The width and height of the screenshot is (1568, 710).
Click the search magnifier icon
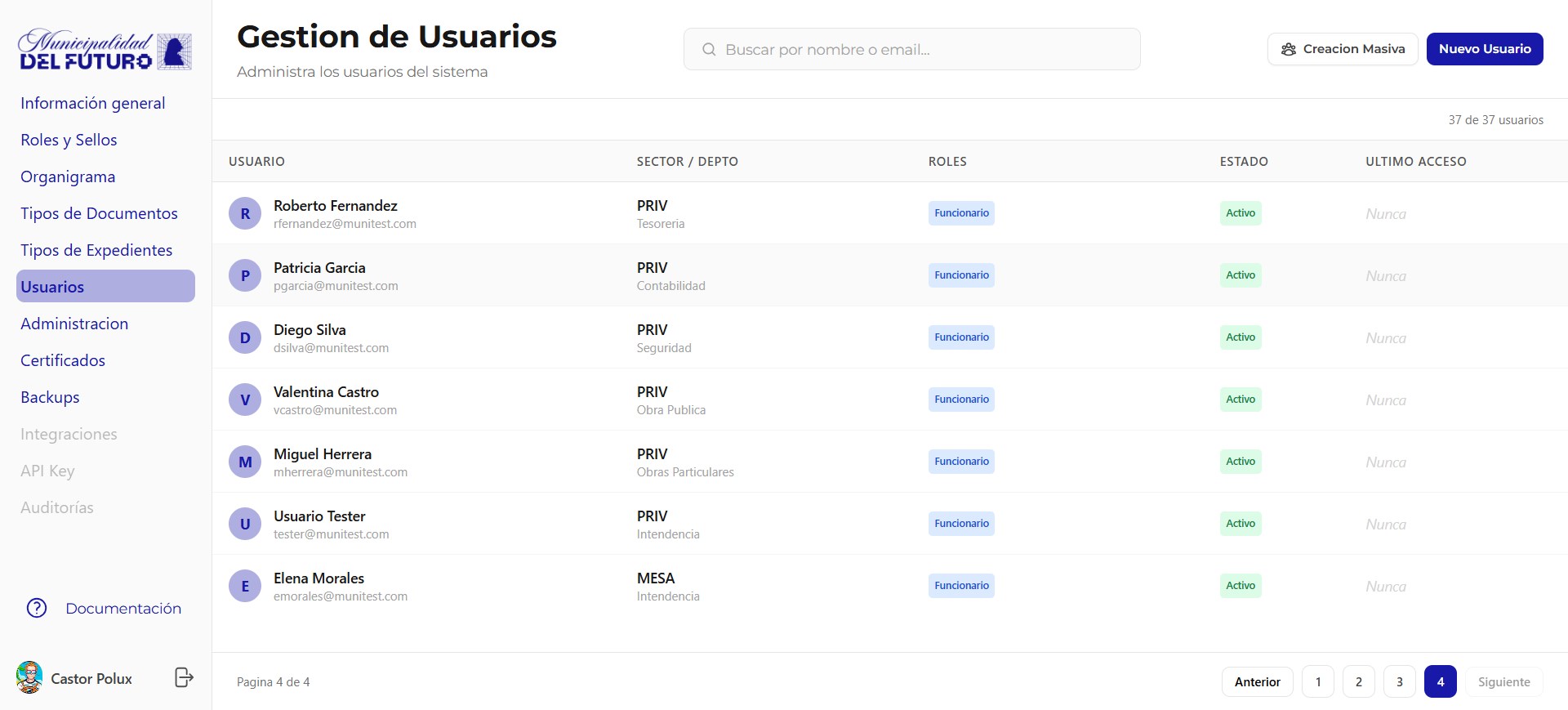709,50
